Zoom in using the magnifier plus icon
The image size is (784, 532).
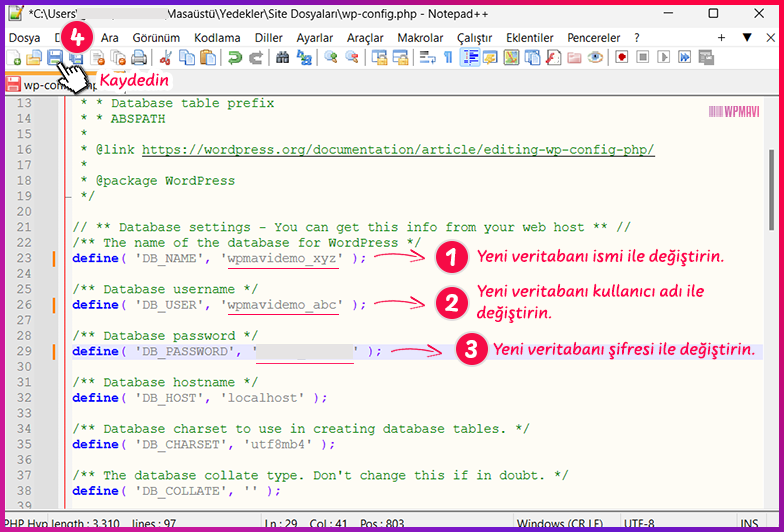330,58
